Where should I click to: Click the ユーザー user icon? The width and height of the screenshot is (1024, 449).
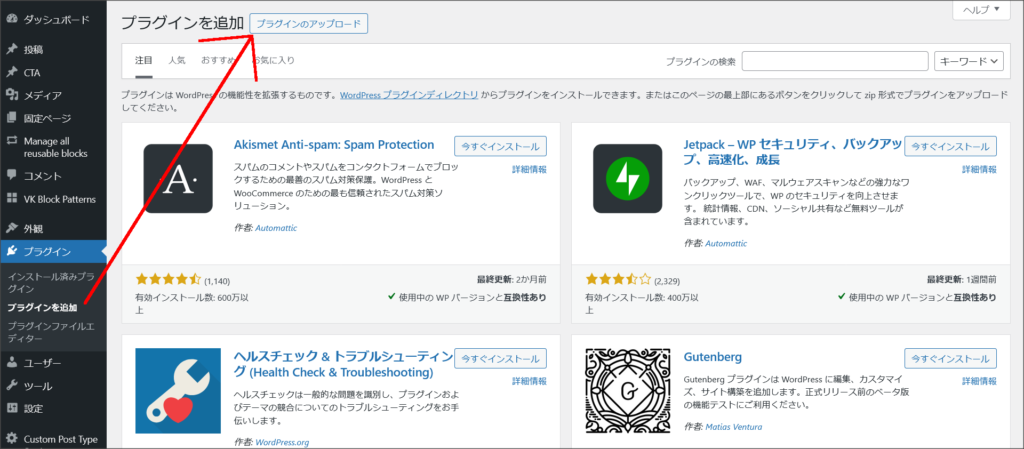pyautogui.click(x=11, y=363)
